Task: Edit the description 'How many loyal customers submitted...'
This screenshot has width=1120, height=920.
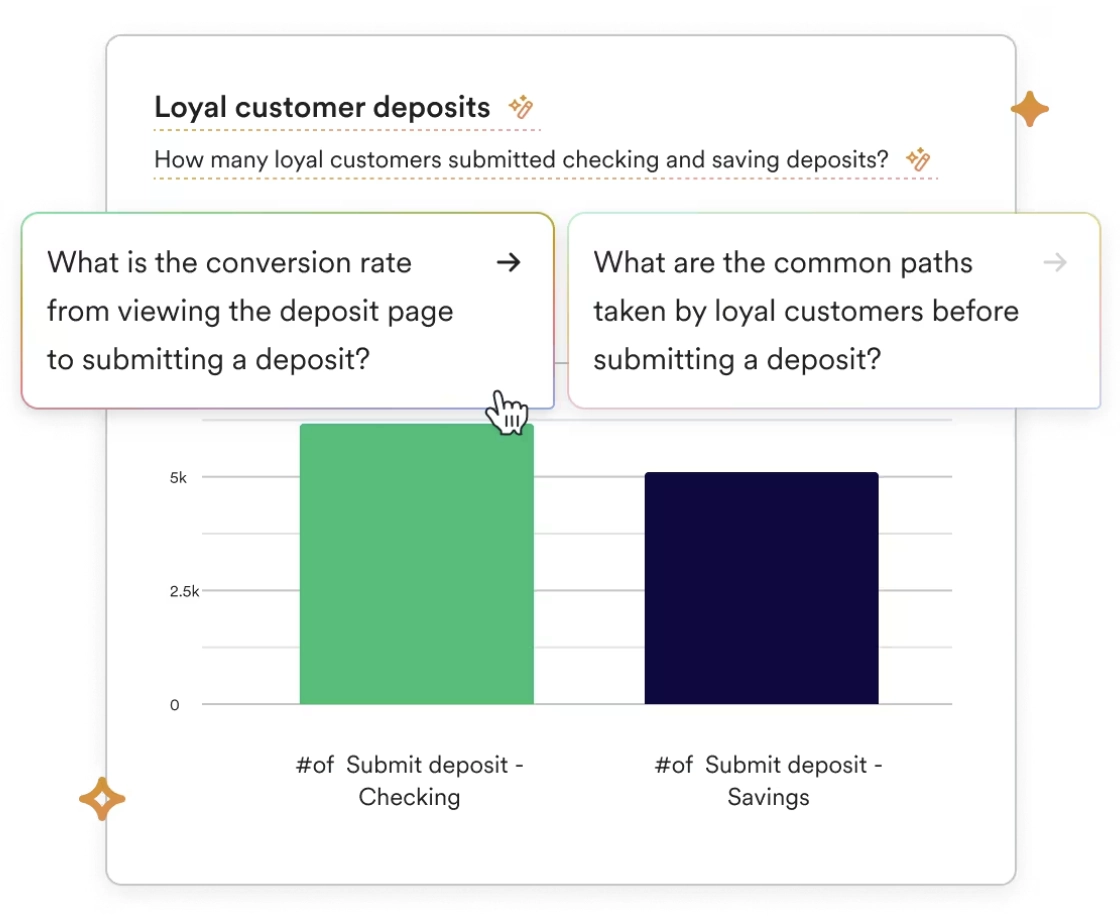Action: click(521, 159)
